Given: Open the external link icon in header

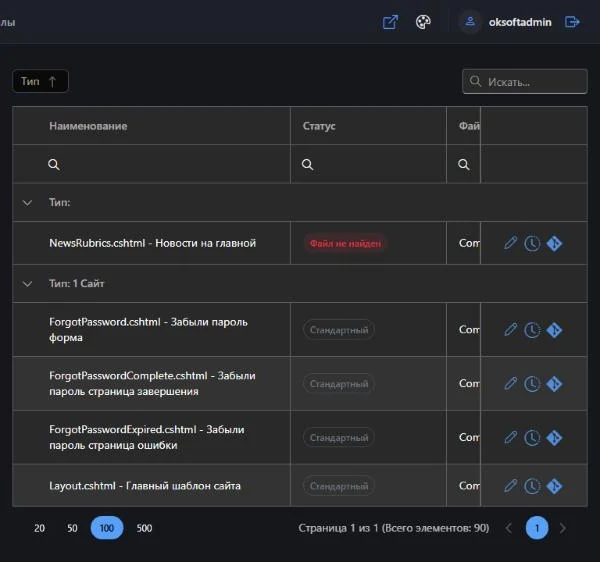Looking at the screenshot, I should (390, 22).
